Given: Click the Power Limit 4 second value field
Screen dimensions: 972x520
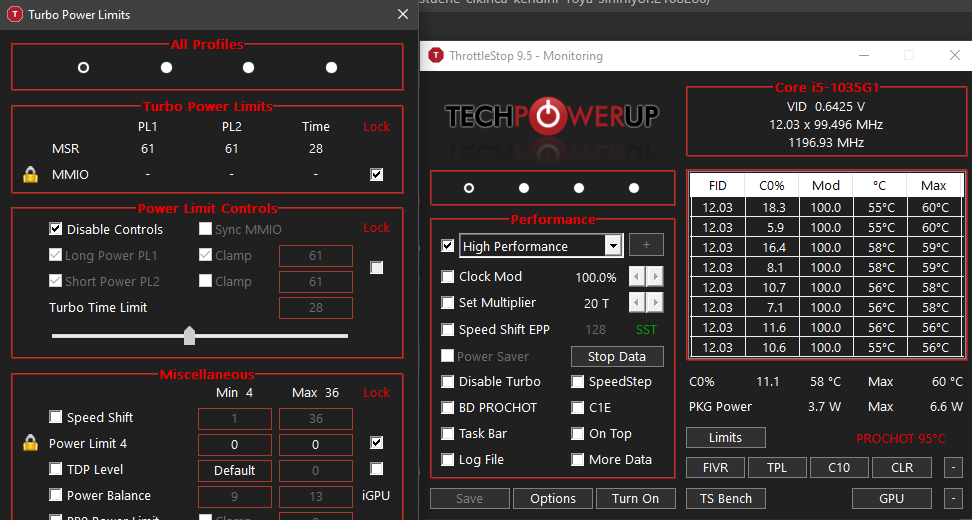Looking at the screenshot, I should 316,444.
